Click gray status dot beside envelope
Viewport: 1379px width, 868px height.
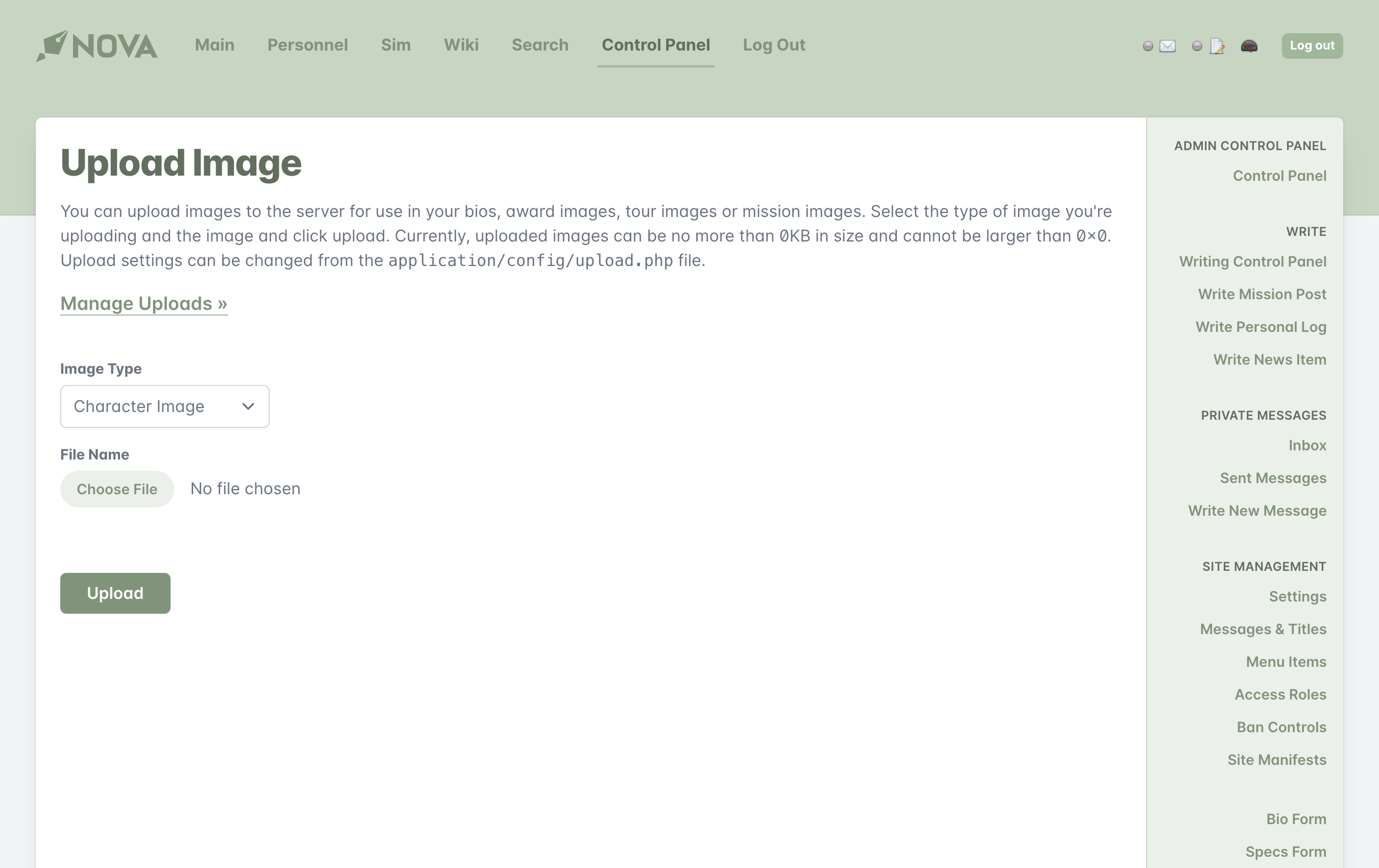[x=1148, y=46]
